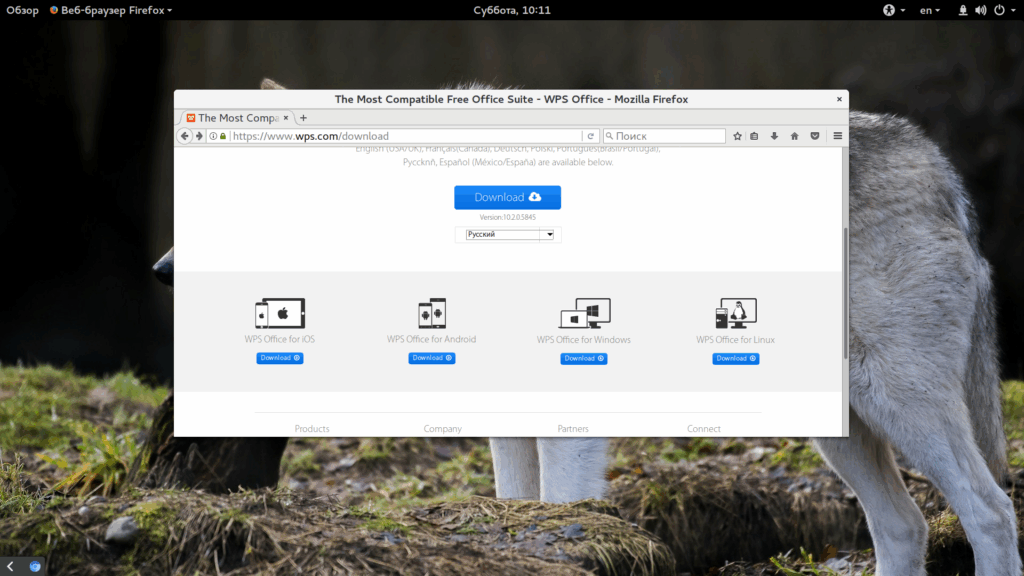Click 'WPS Office for iOS' label
The image size is (1024, 576).
pos(280,339)
